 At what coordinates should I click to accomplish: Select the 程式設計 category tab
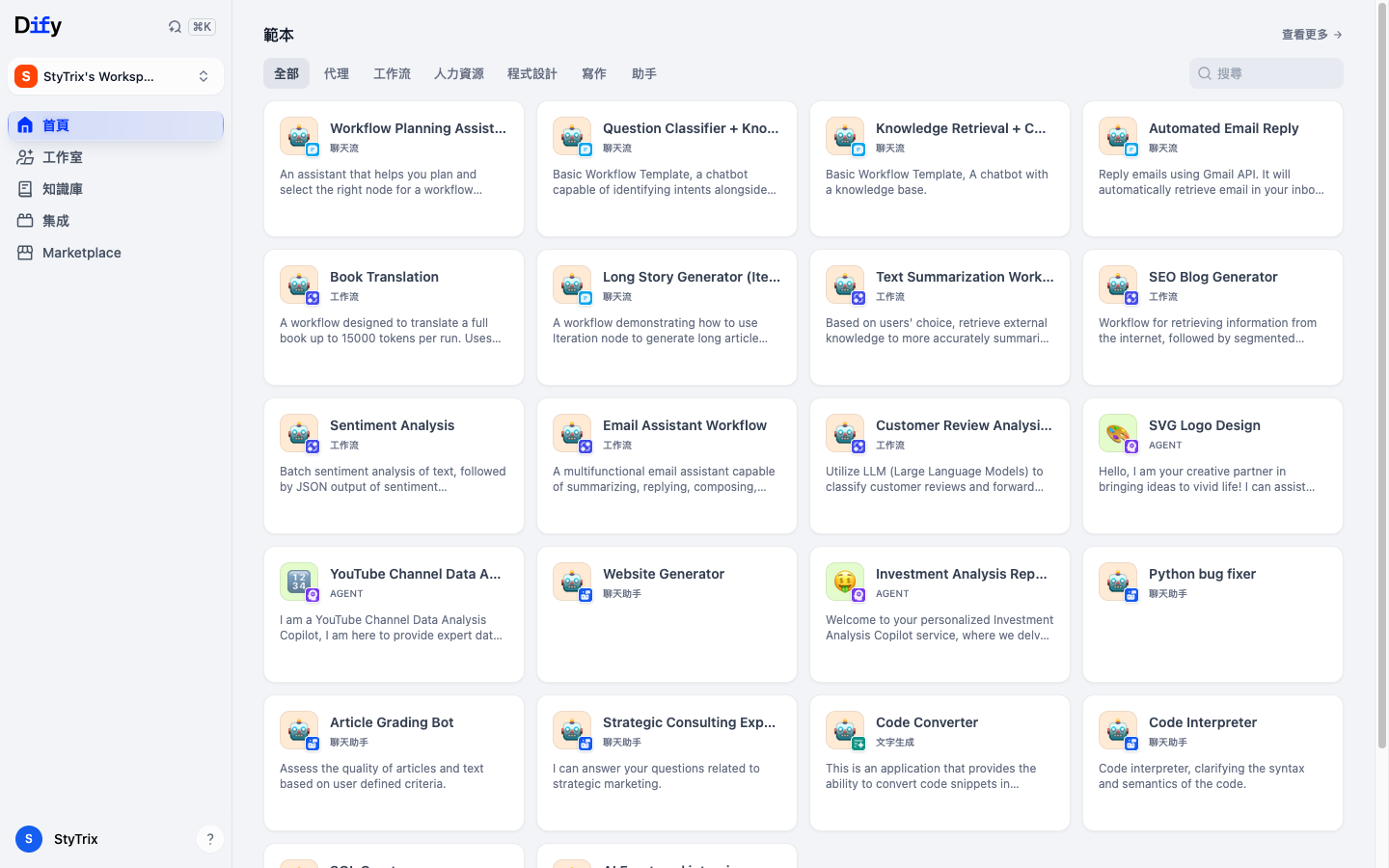[x=532, y=73]
